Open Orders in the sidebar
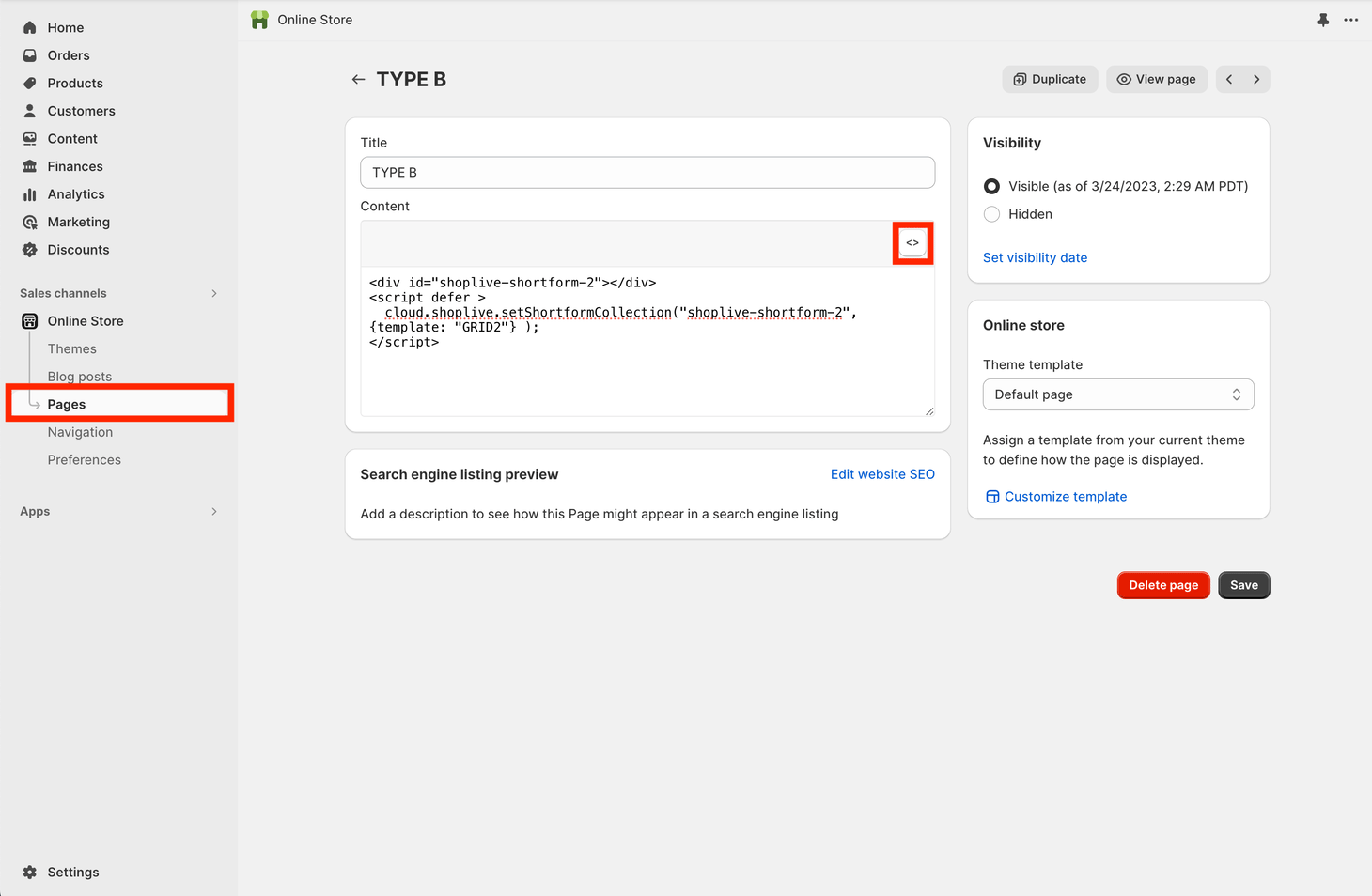This screenshot has height=896, width=1372. (69, 55)
